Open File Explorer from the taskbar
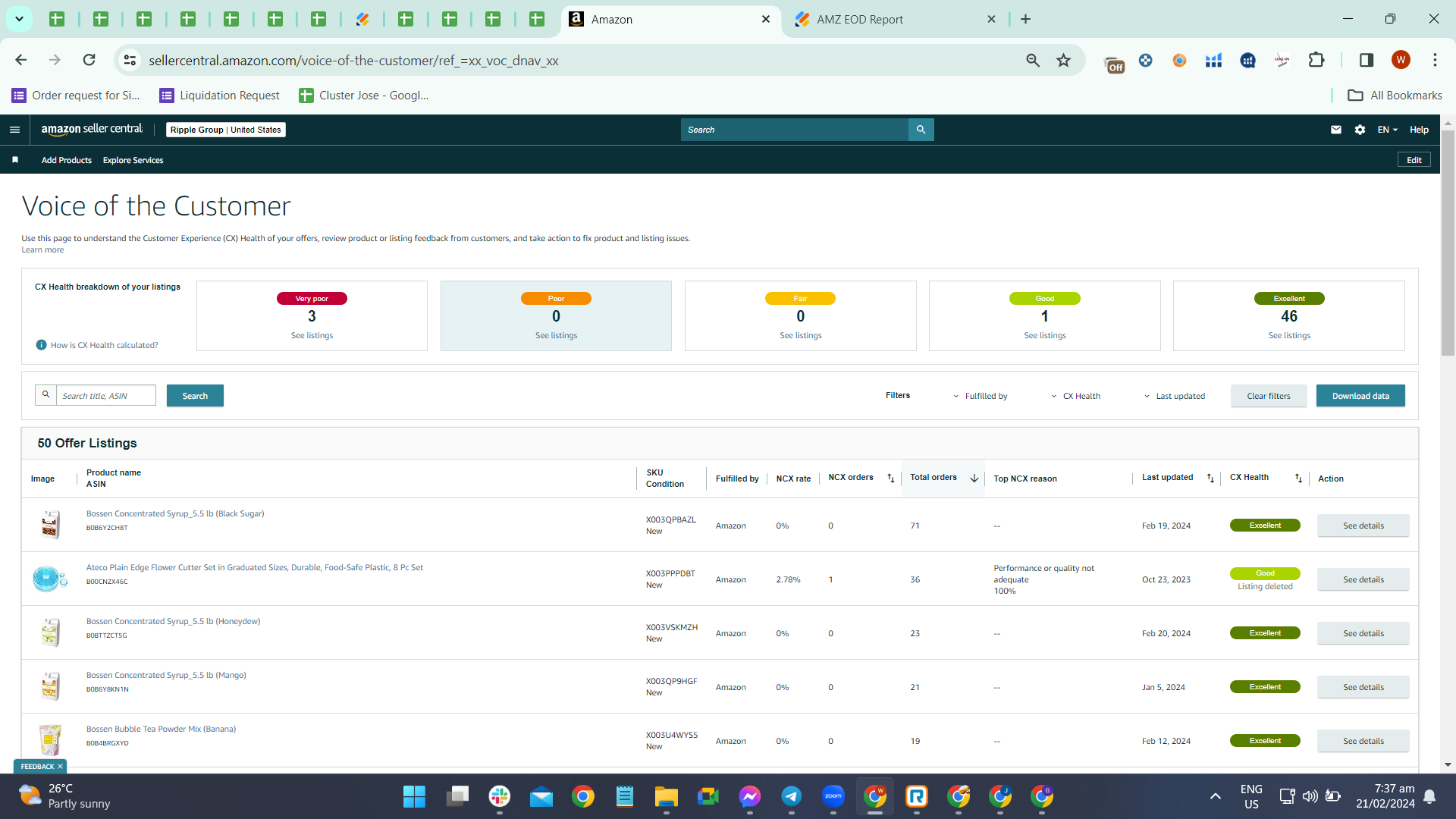 point(666,796)
